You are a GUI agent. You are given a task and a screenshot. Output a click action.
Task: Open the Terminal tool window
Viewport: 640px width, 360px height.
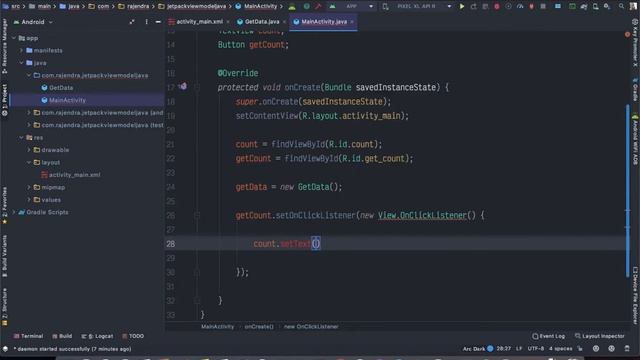pyautogui.click(x=28, y=336)
